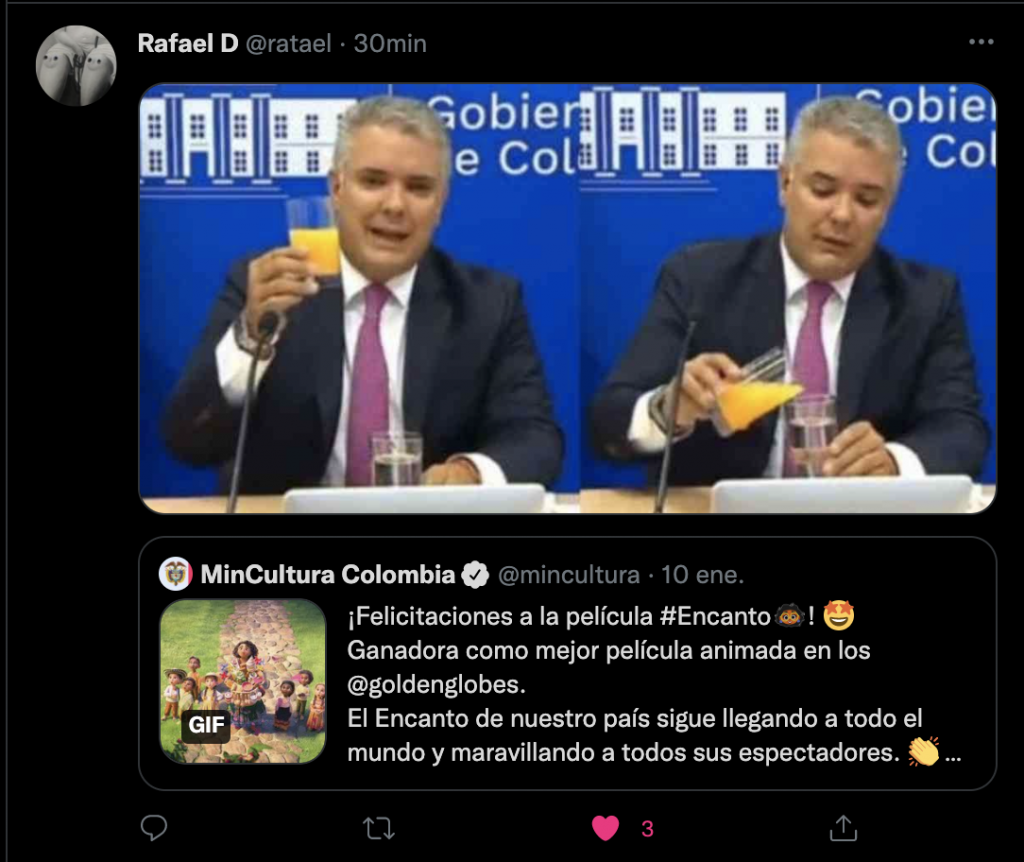The height and width of the screenshot is (862, 1024).
Task: Expand the quoted tweet text ellipsis
Action: tap(953, 756)
